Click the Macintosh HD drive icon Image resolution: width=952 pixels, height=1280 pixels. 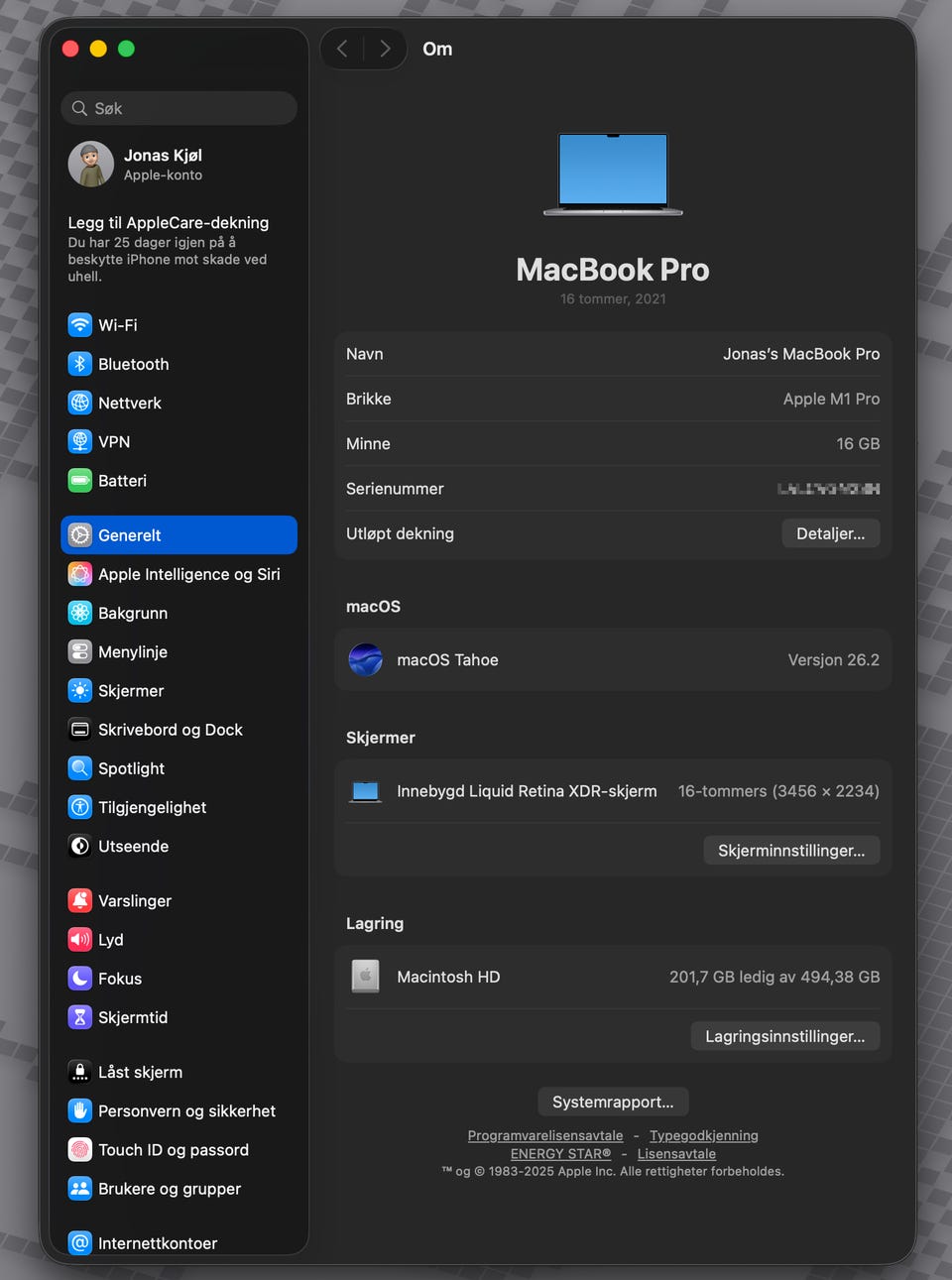pyautogui.click(x=366, y=977)
